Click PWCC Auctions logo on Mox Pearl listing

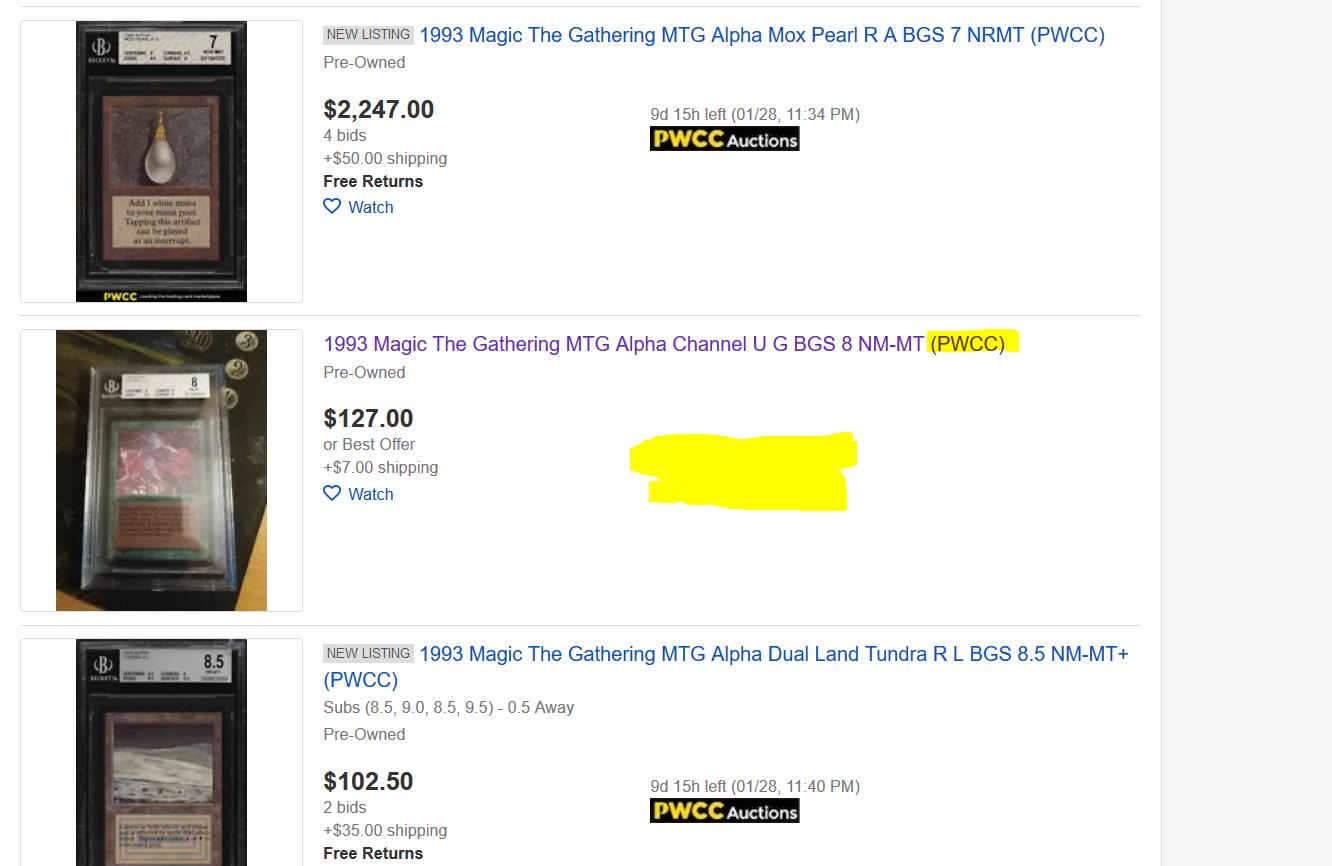tap(724, 139)
